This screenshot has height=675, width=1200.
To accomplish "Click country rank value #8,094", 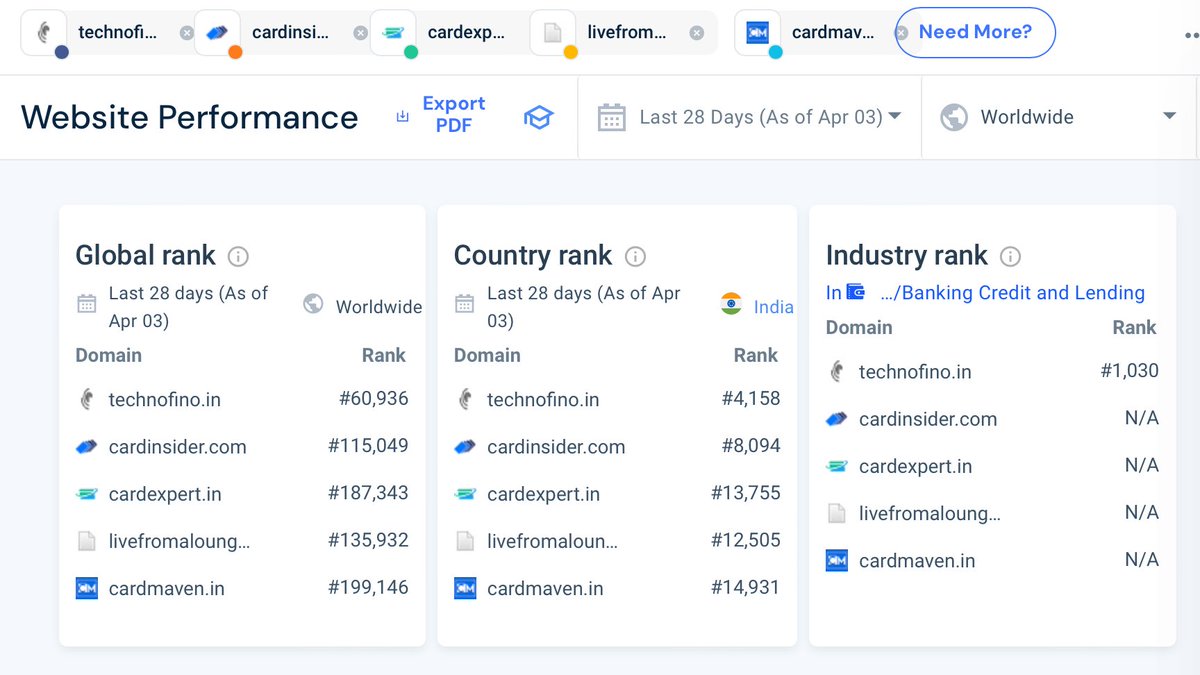I will coord(751,445).
